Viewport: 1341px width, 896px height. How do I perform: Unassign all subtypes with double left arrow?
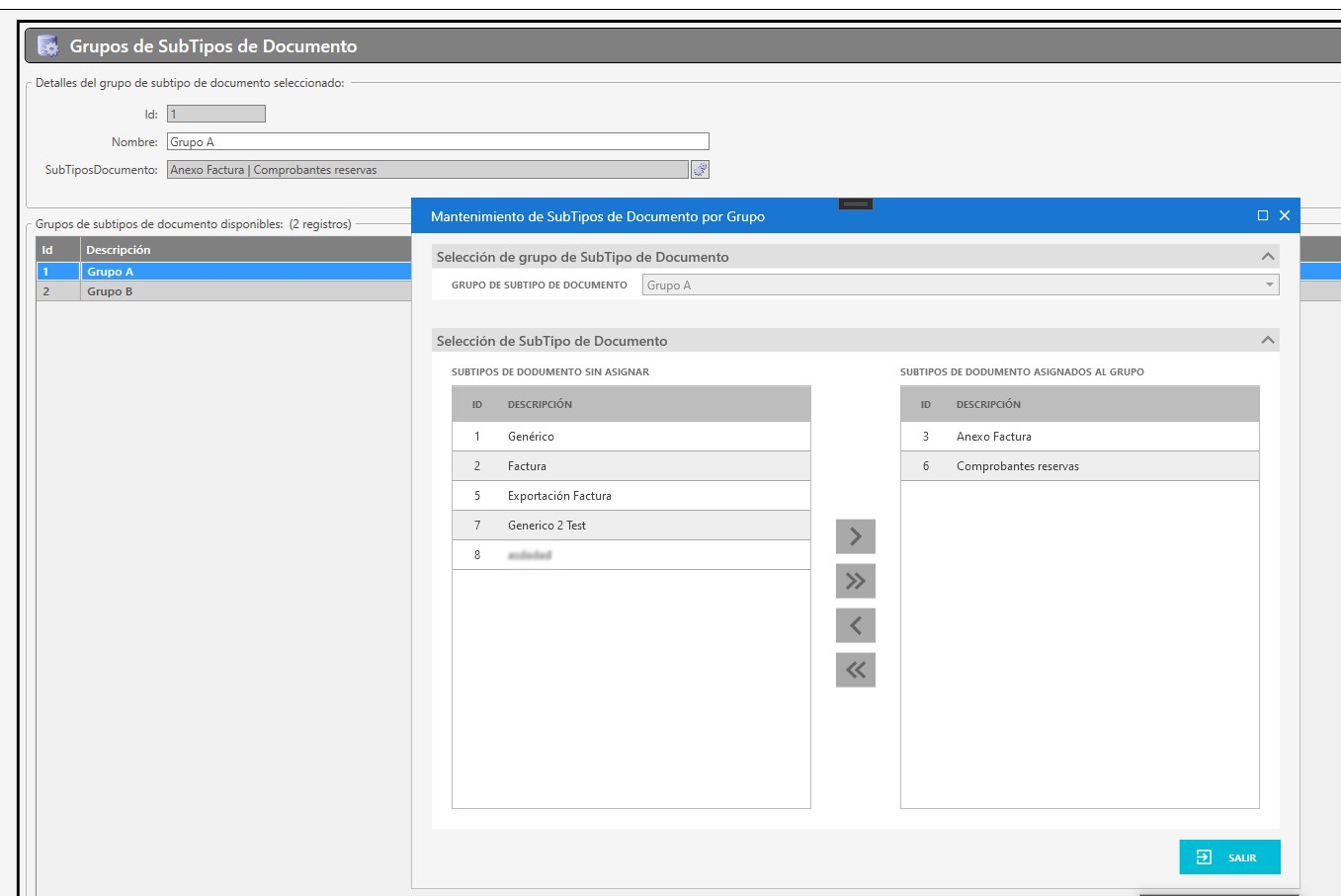(x=856, y=670)
